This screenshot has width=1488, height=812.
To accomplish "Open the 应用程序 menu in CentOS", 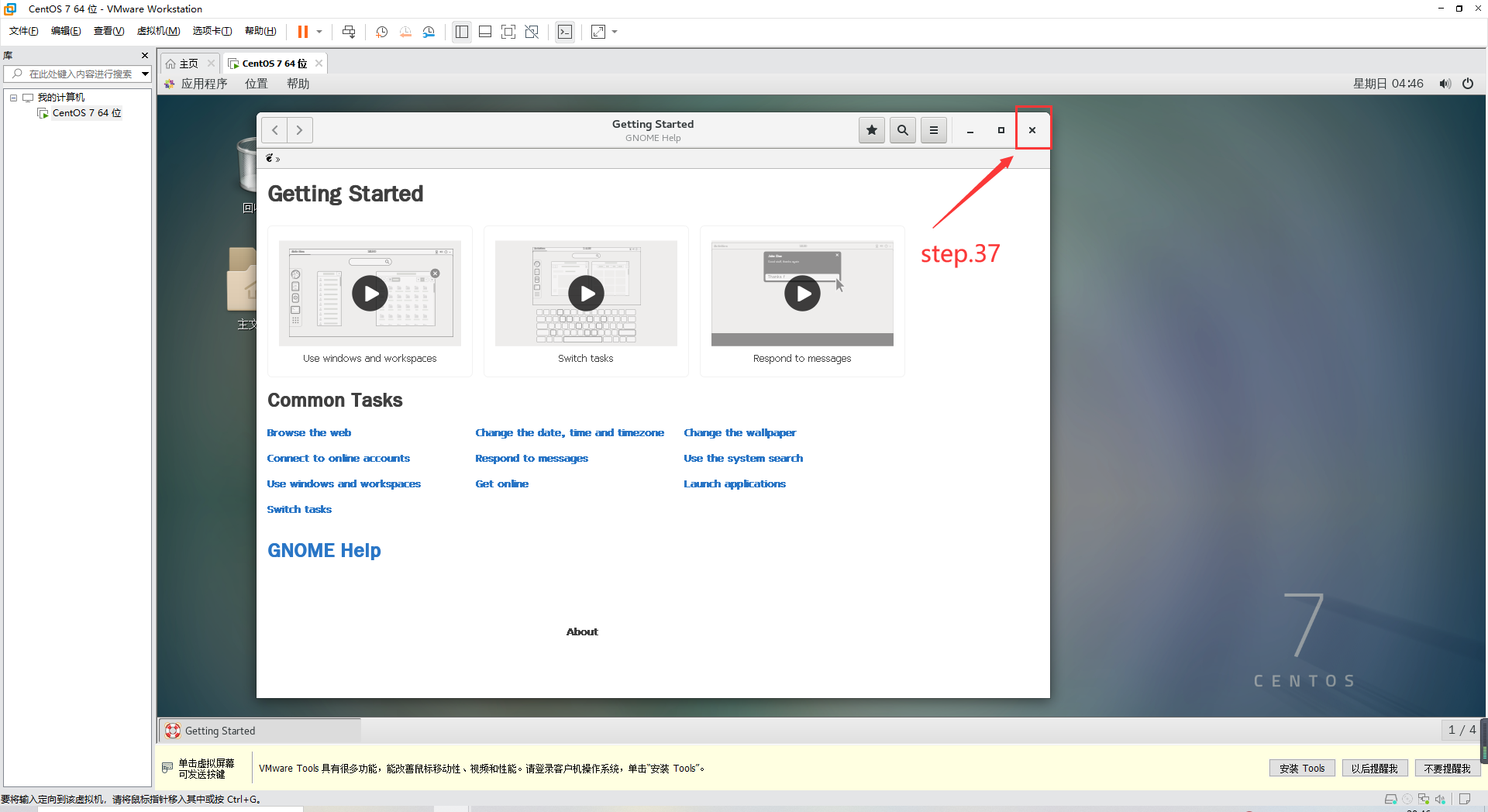I will (x=204, y=84).
